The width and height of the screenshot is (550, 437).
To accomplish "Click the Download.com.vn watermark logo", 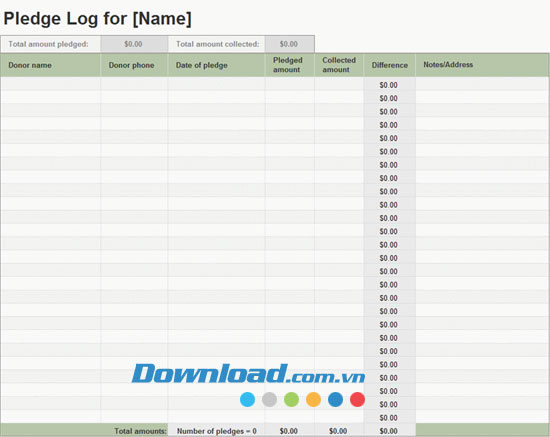I will click(248, 374).
